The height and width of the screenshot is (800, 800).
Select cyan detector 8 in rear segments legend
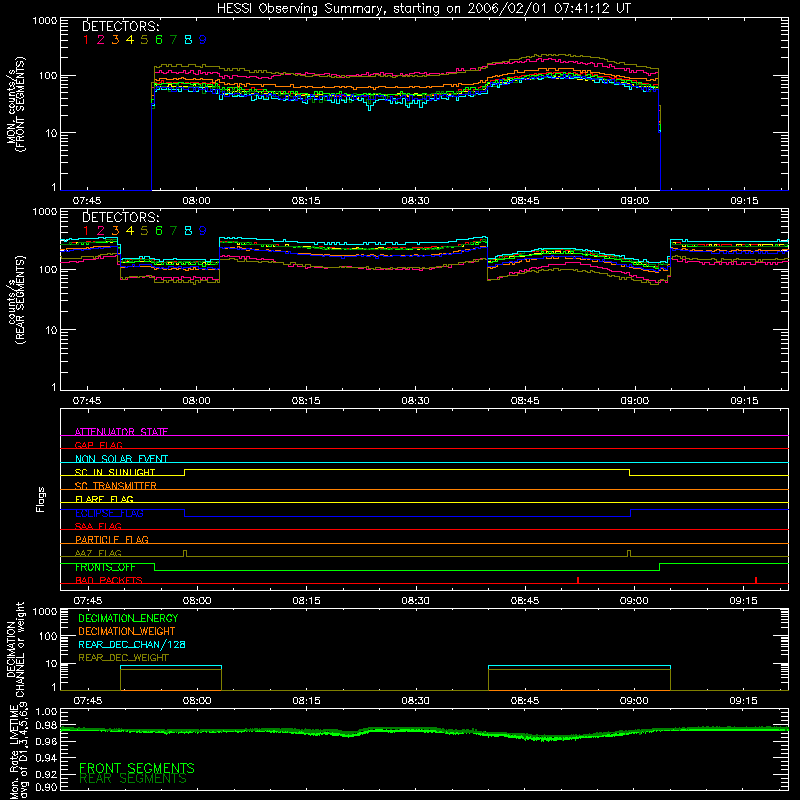(x=188, y=231)
